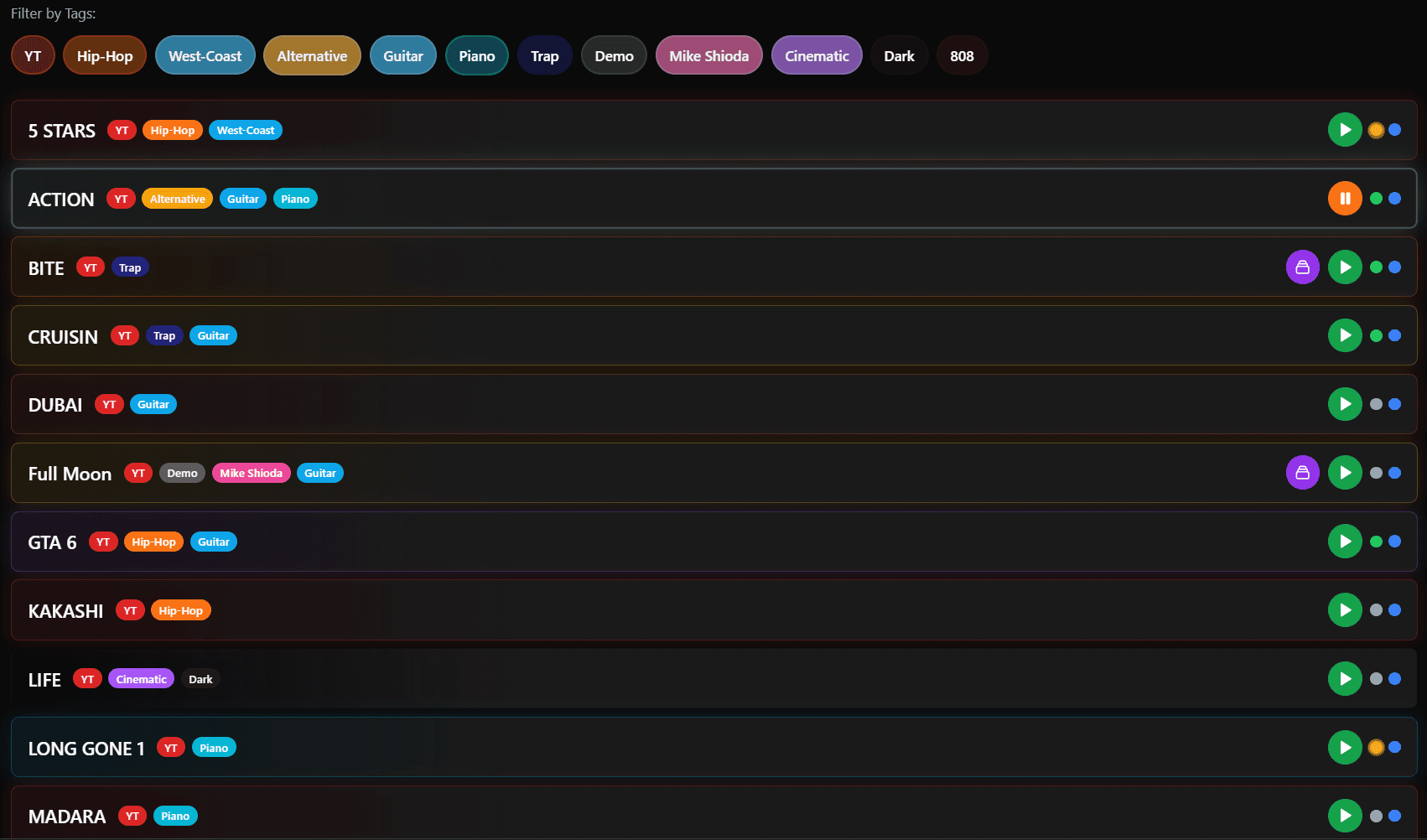Image resolution: width=1427 pixels, height=840 pixels.
Task: Click blue dot on MADARA row
Action: pos(1395,816)
